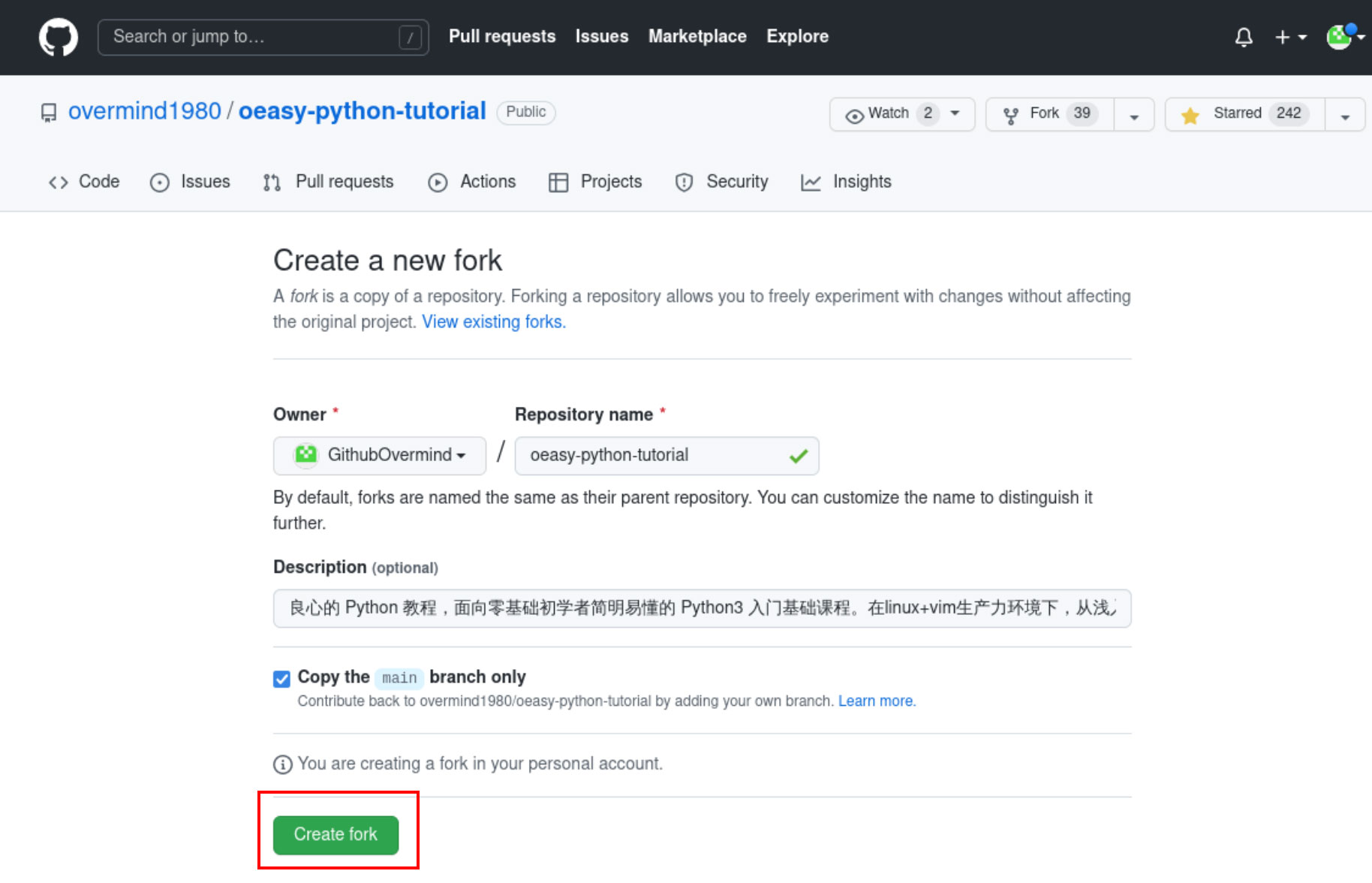
Task: Click the Description input field
Action: [702, 608]
